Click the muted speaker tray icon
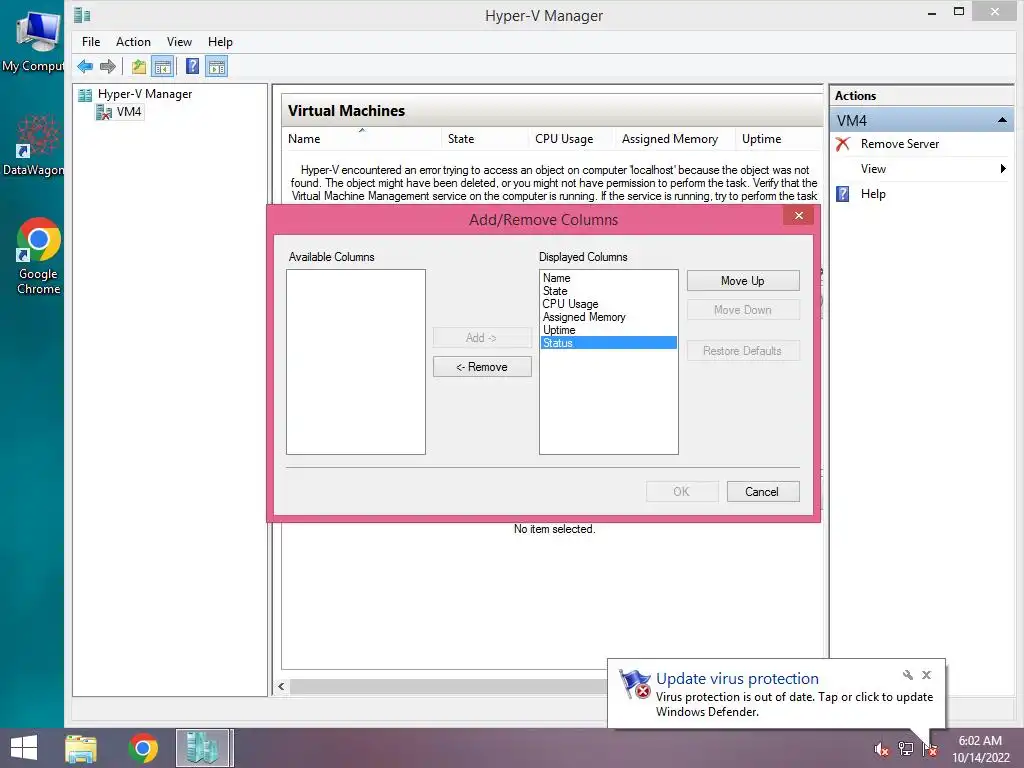1024x768 pixels. 881,749
